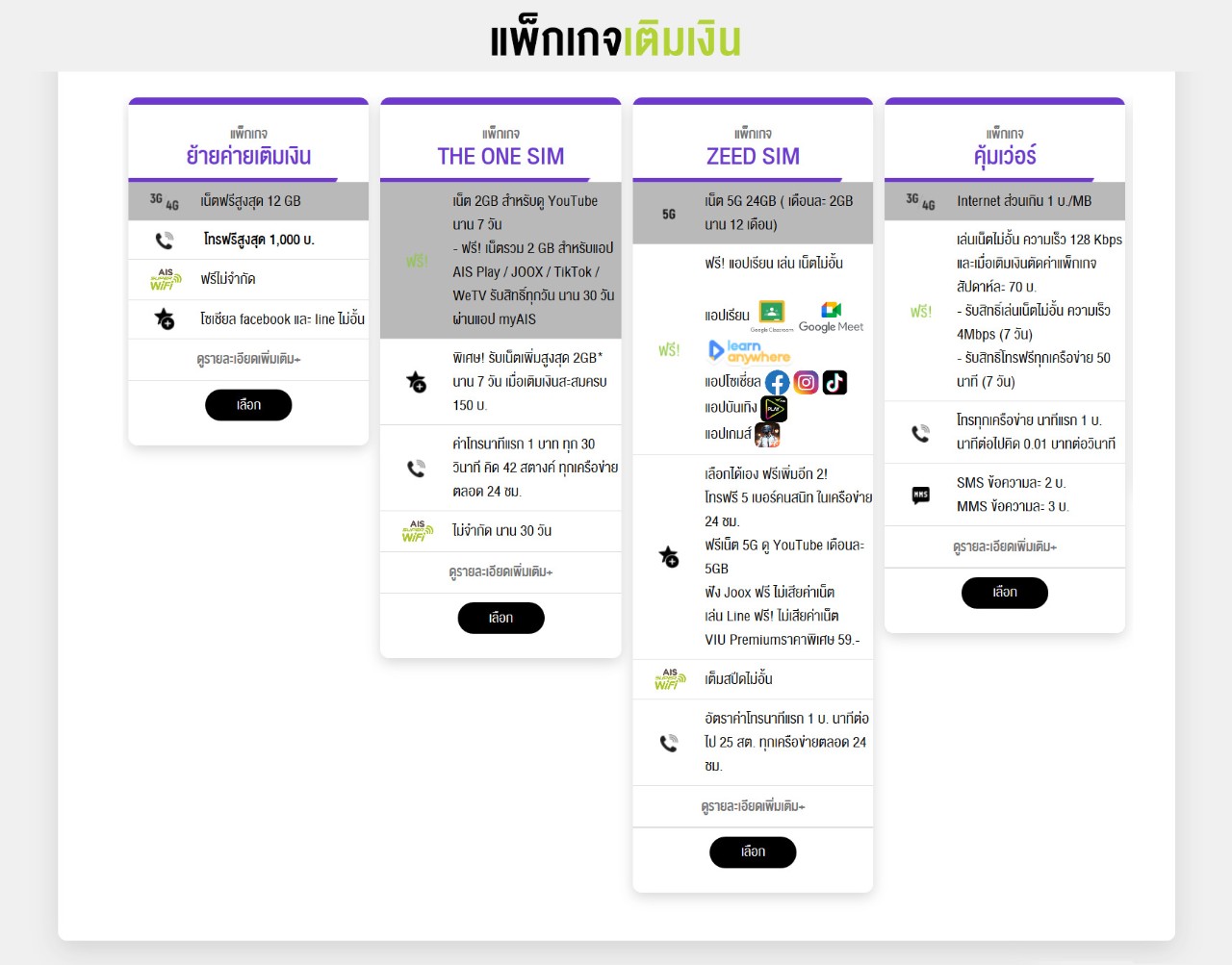Click text เต็มสปีดไม่อั้น in ZEED SIM
This screenshot has width=1232, height=965.
click(738, 679)
